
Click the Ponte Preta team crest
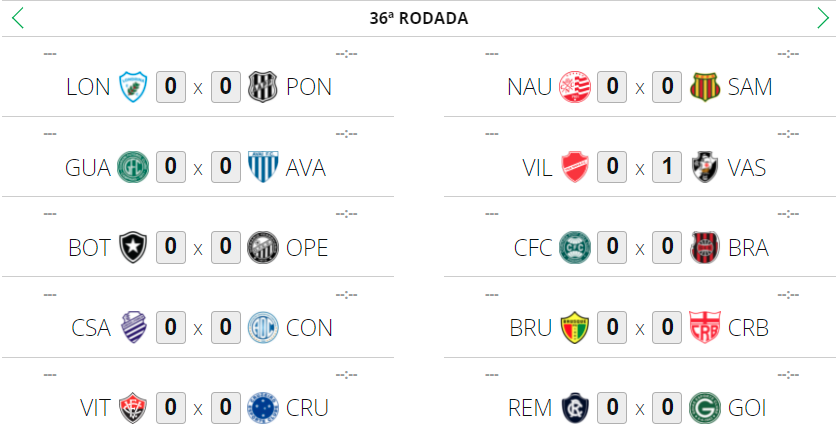point(263,87)
